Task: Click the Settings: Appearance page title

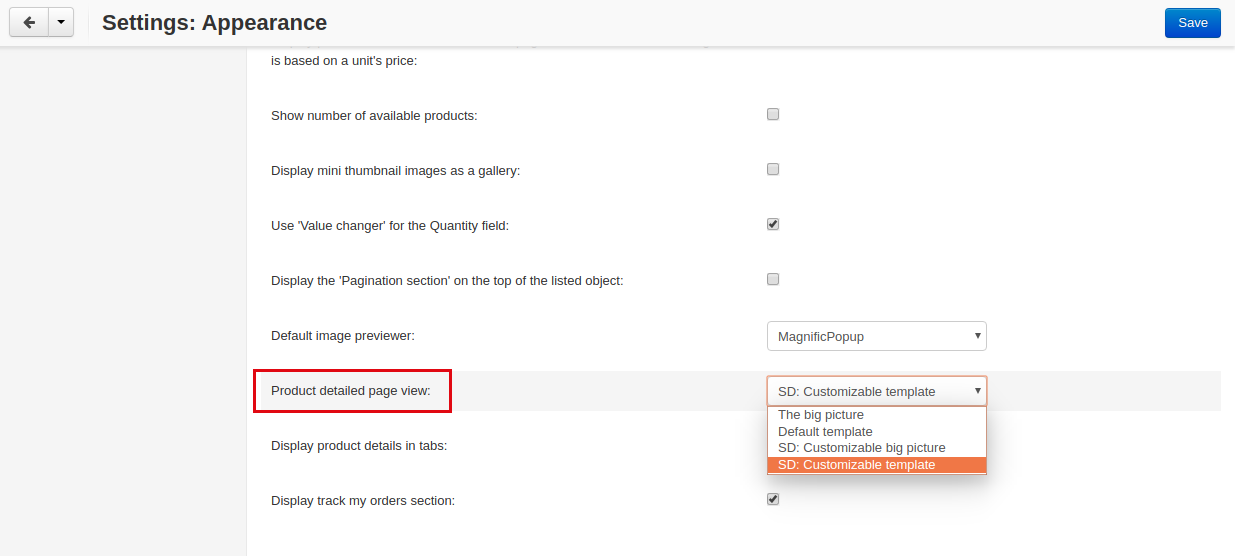Action: (214, 22)
